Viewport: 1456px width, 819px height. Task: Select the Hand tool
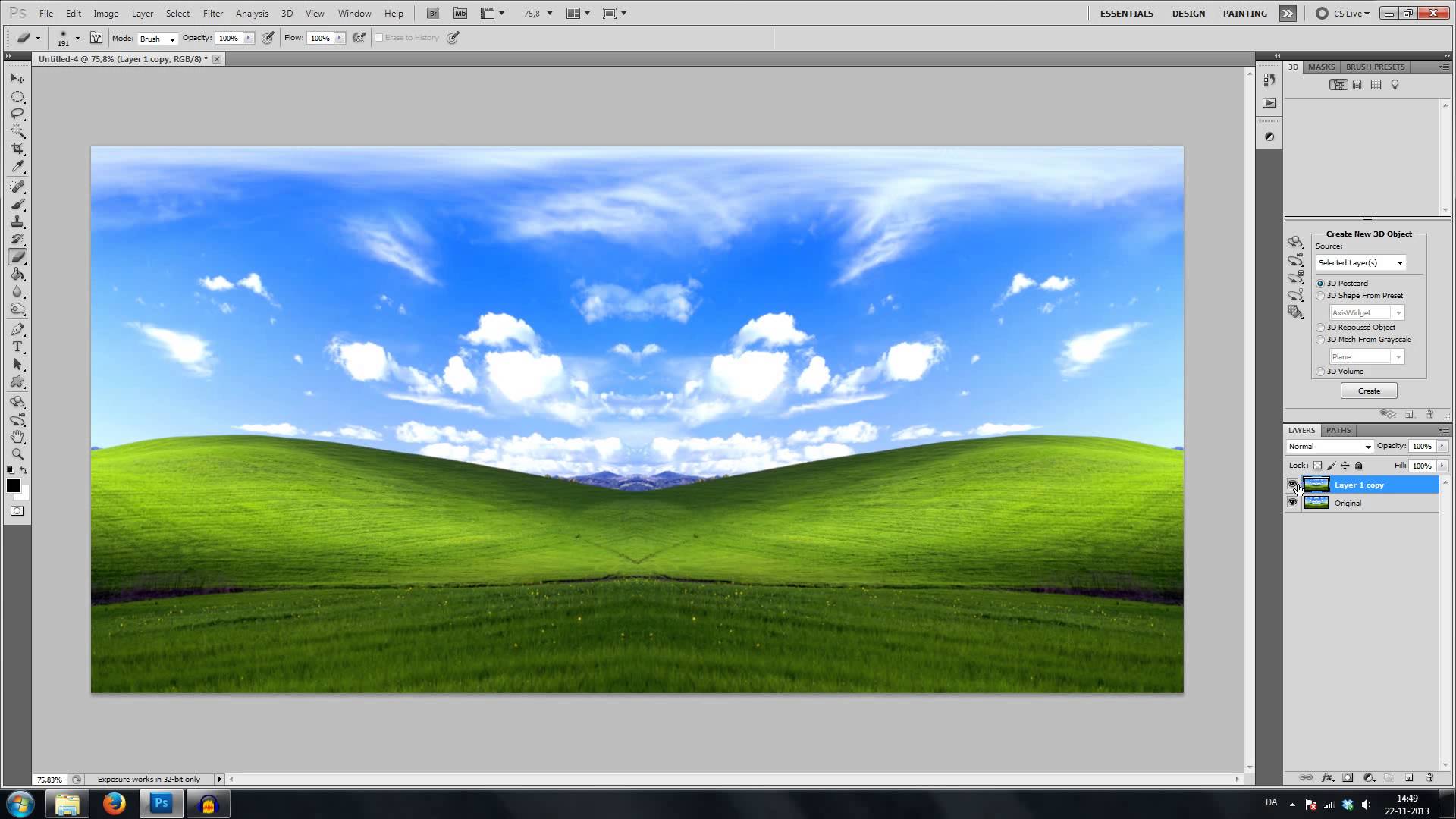coord(17,437)
